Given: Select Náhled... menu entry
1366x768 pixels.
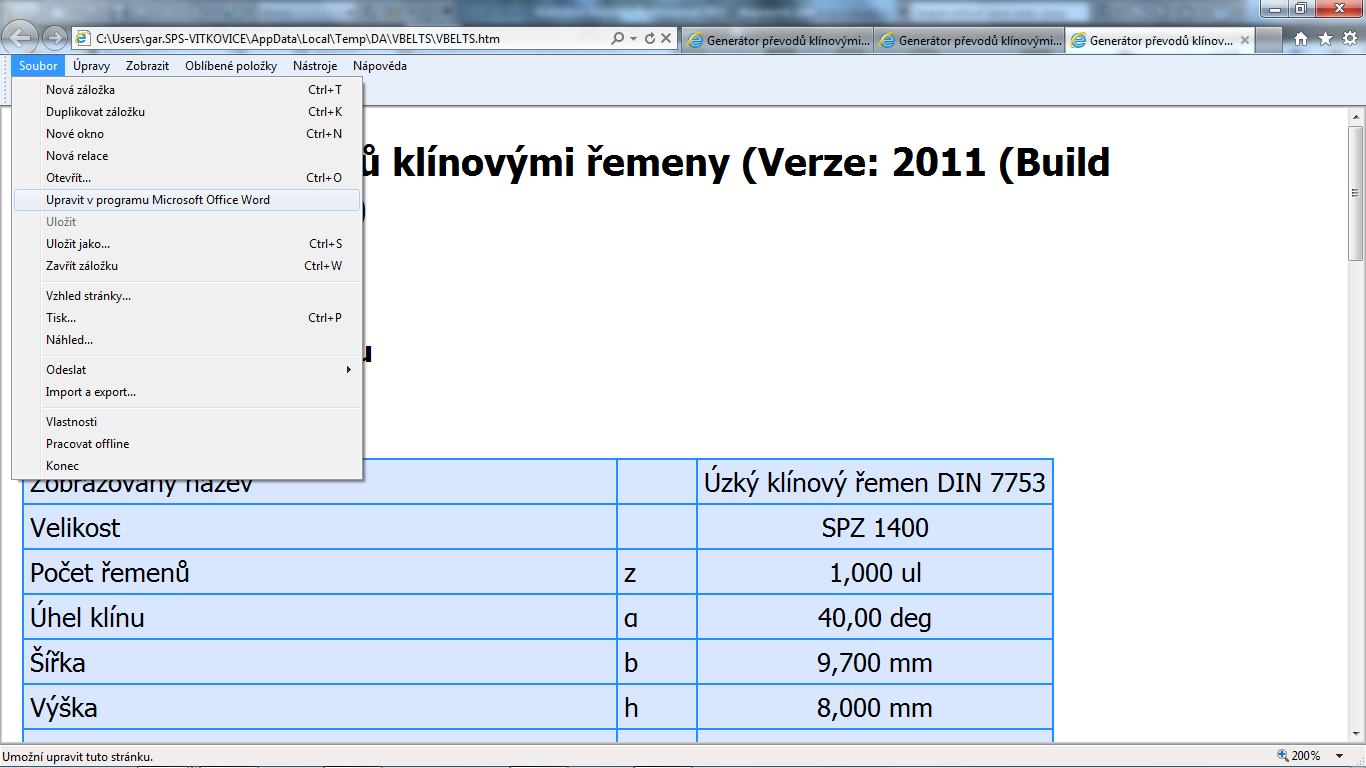Looking at the screenshot, I should [187, 340].
